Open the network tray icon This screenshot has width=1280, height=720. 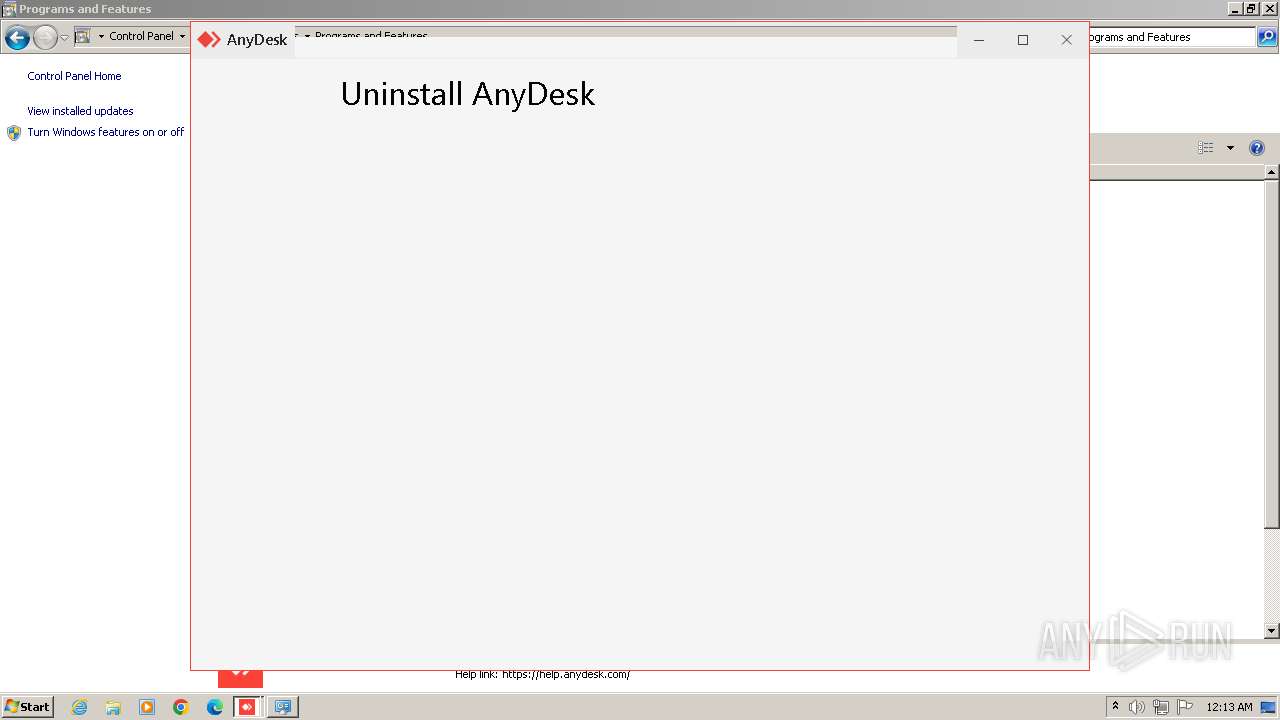[x=1161, y=707]
